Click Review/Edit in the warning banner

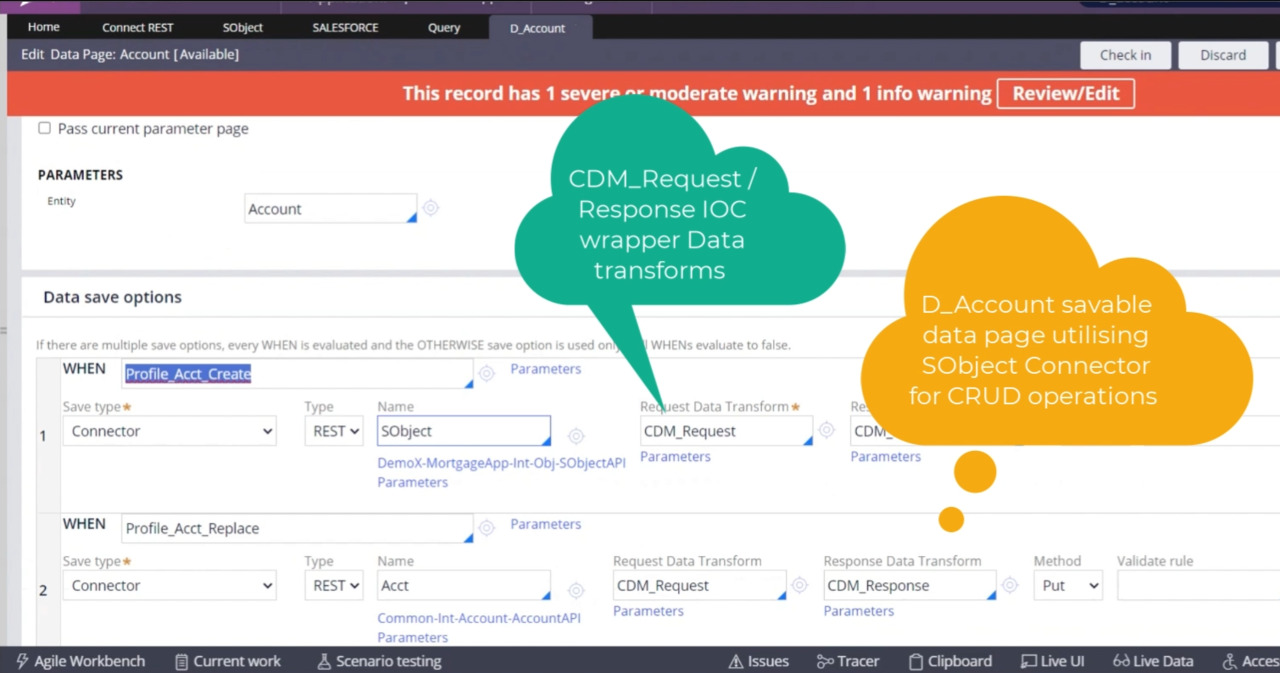pos(1065,93)
